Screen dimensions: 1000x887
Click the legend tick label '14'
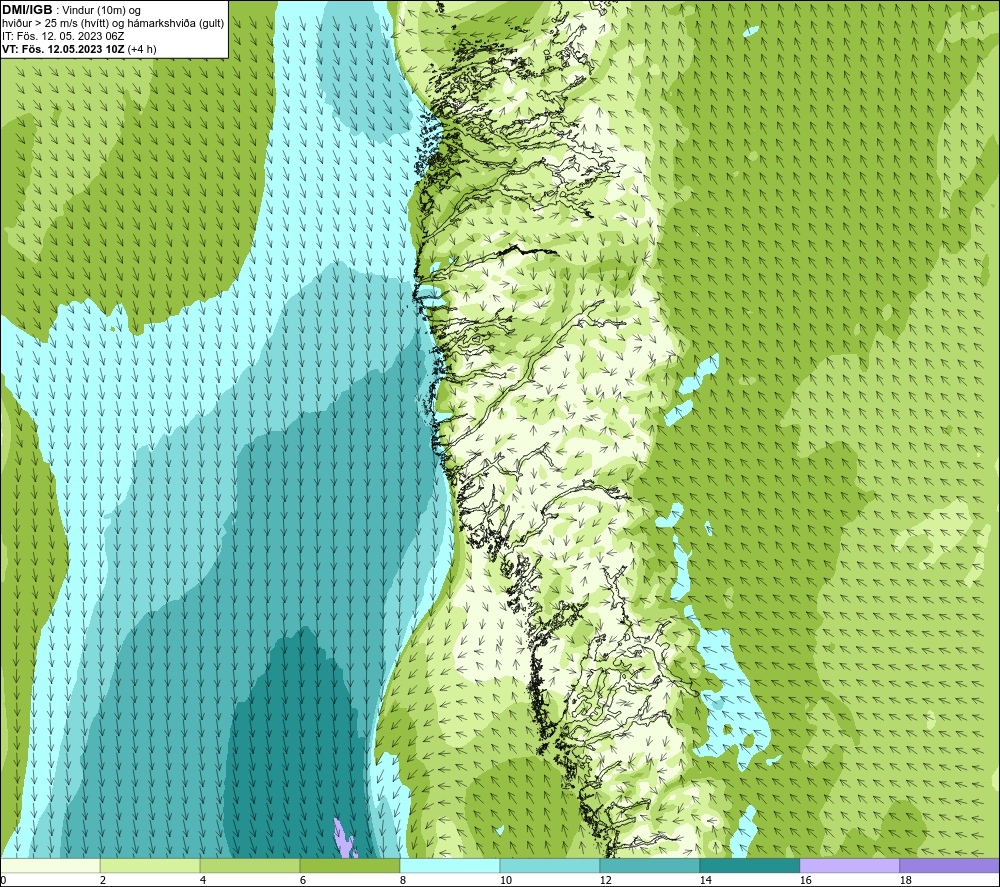pyautogui.click(x=705, y=880)
